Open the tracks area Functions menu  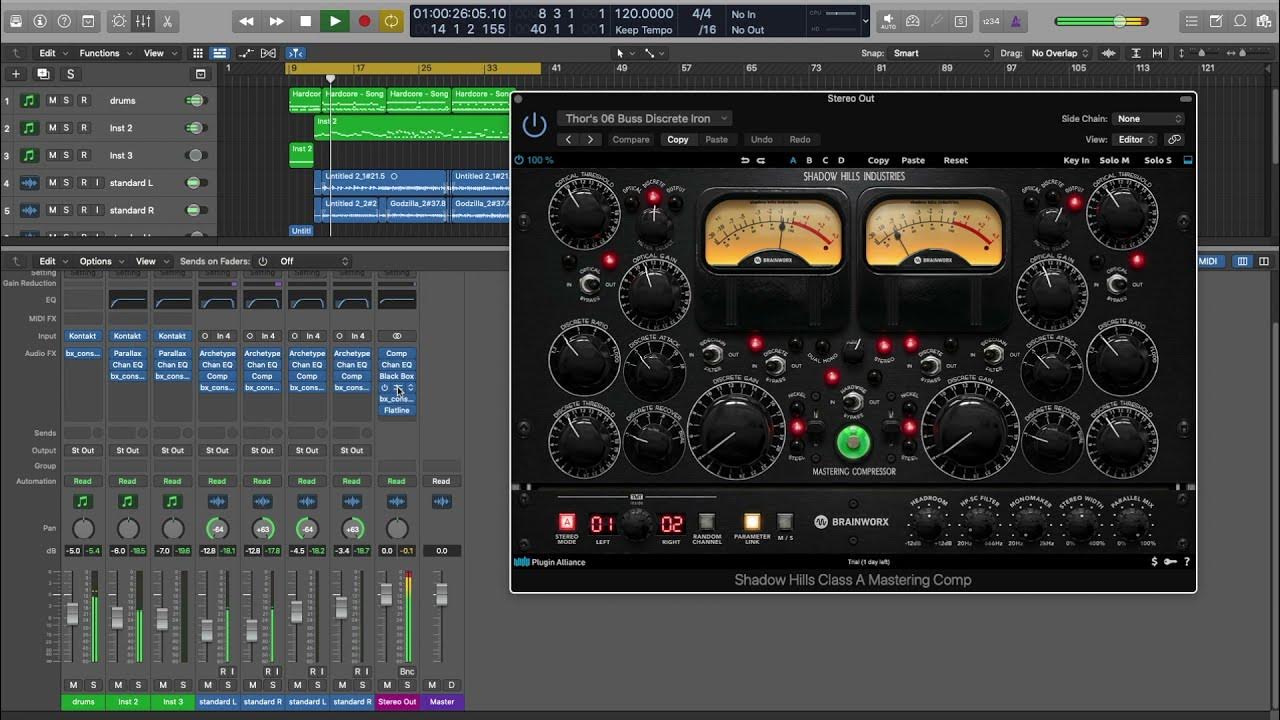[104, 53]
